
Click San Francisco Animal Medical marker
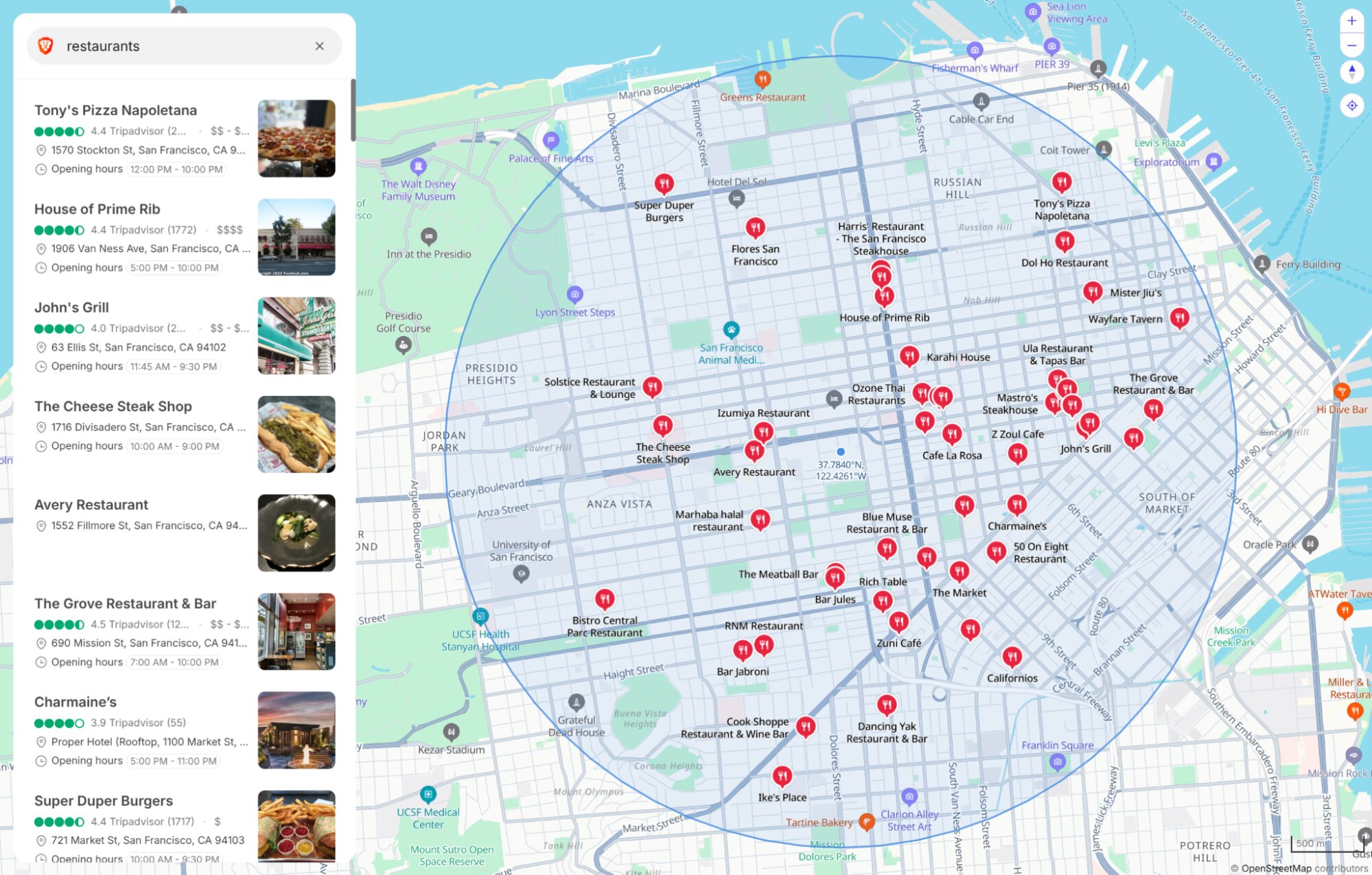coord(732,330)
